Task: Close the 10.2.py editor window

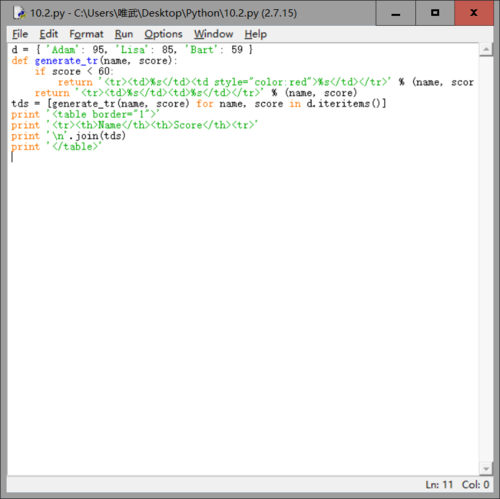Action: pos(474,13)
